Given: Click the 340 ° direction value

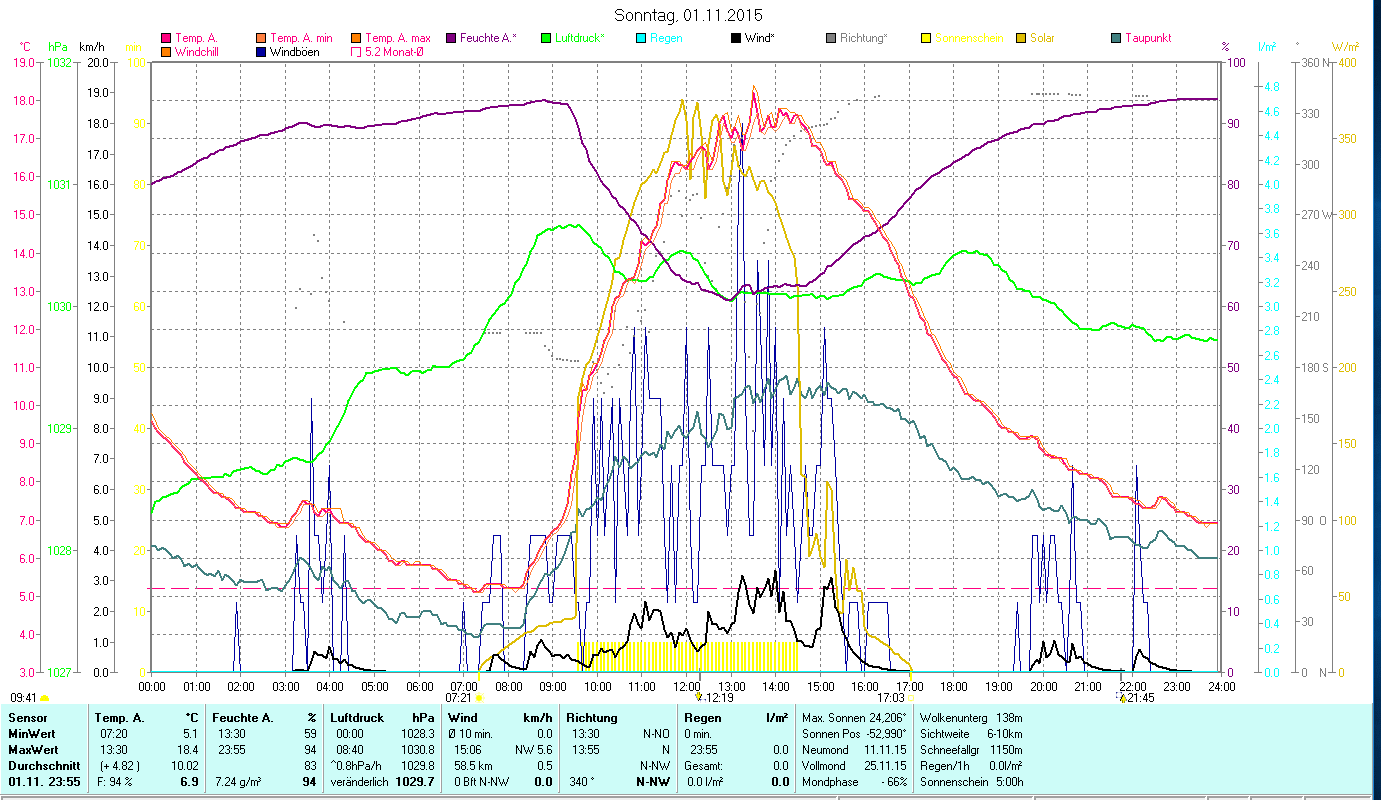Looking at the screenshot, I should point(580,782).
